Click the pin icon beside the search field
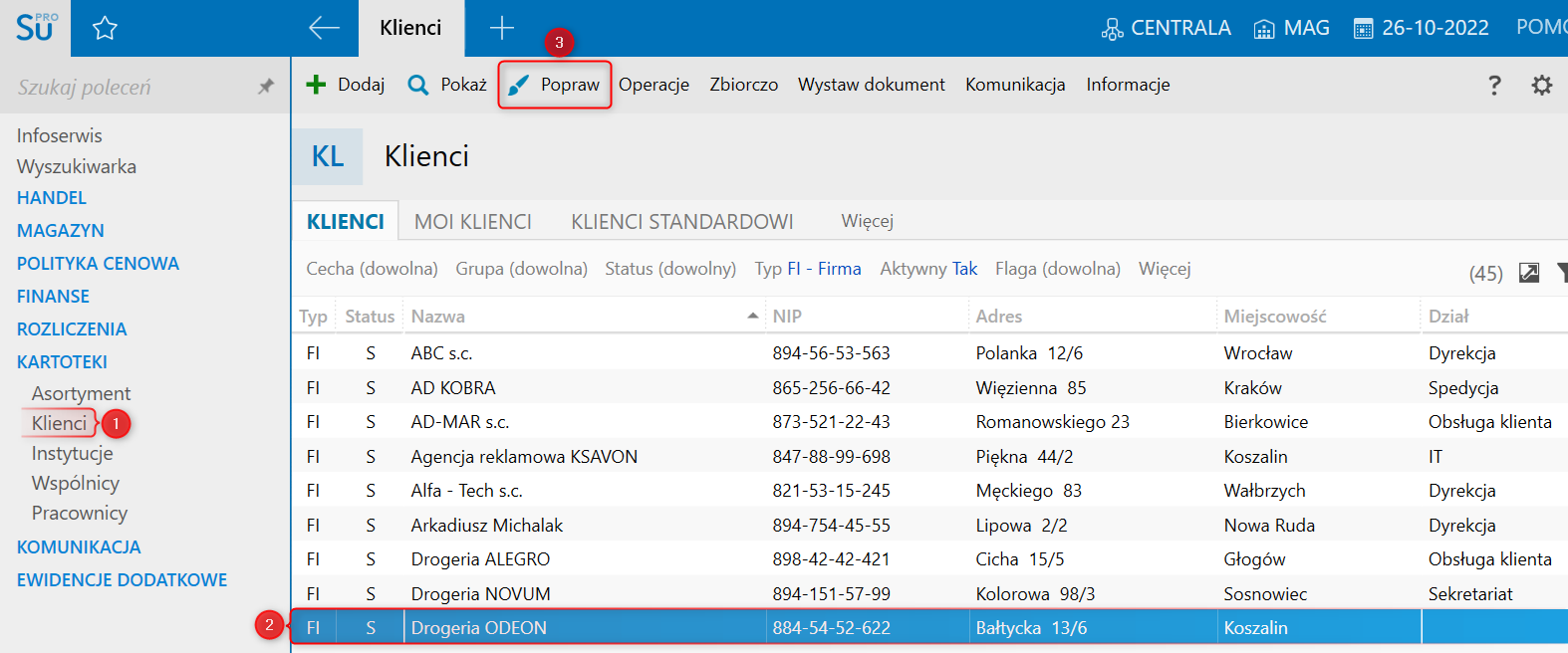 [x=266, y=87]
